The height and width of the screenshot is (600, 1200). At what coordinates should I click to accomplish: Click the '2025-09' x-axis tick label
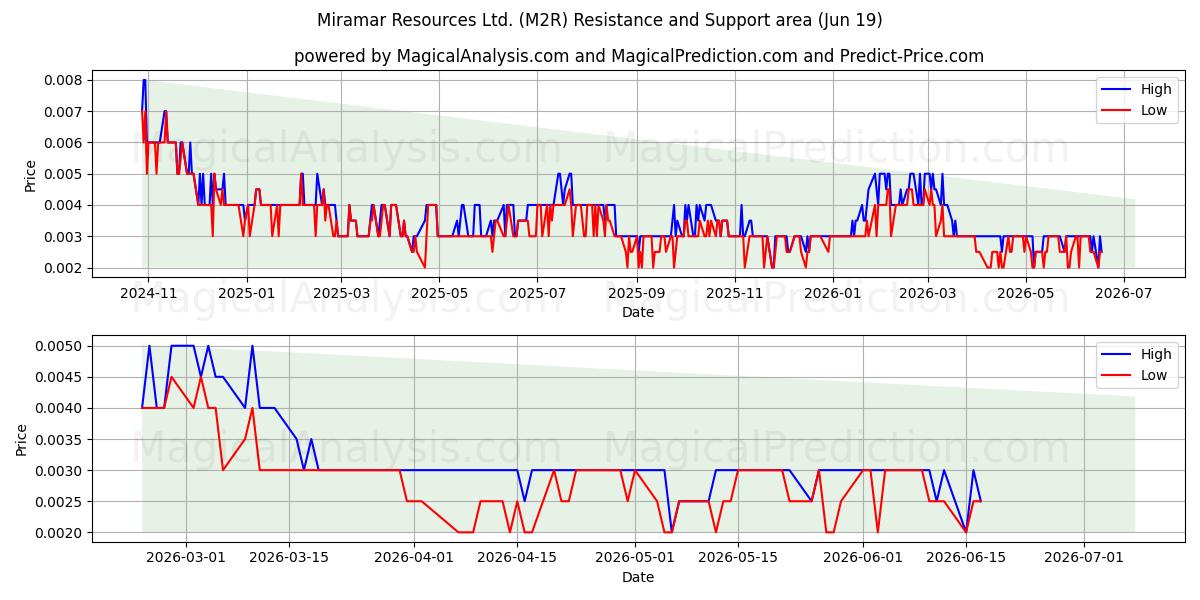(636, 293)
